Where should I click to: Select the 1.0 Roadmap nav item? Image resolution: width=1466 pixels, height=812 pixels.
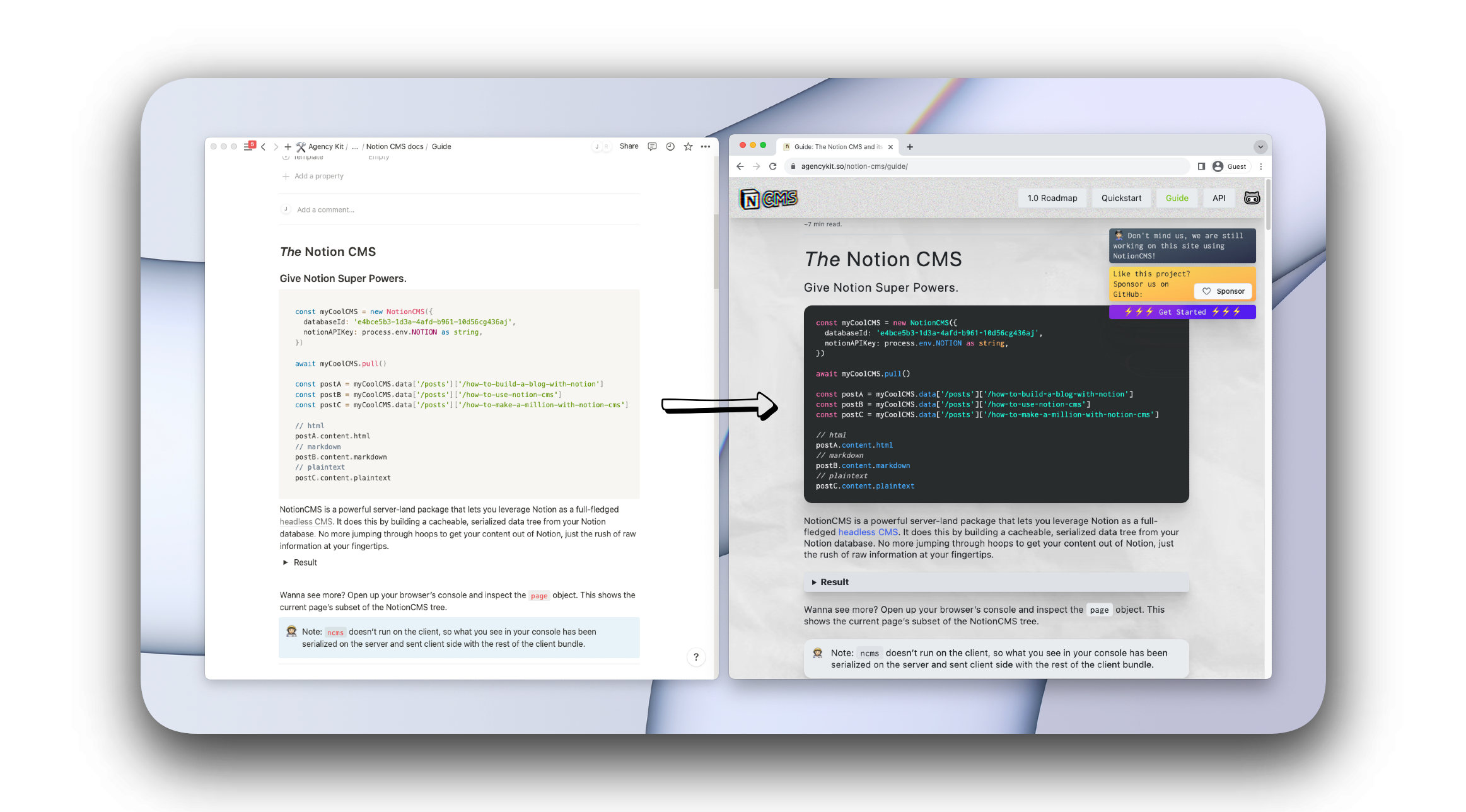tap(1052, 198)
